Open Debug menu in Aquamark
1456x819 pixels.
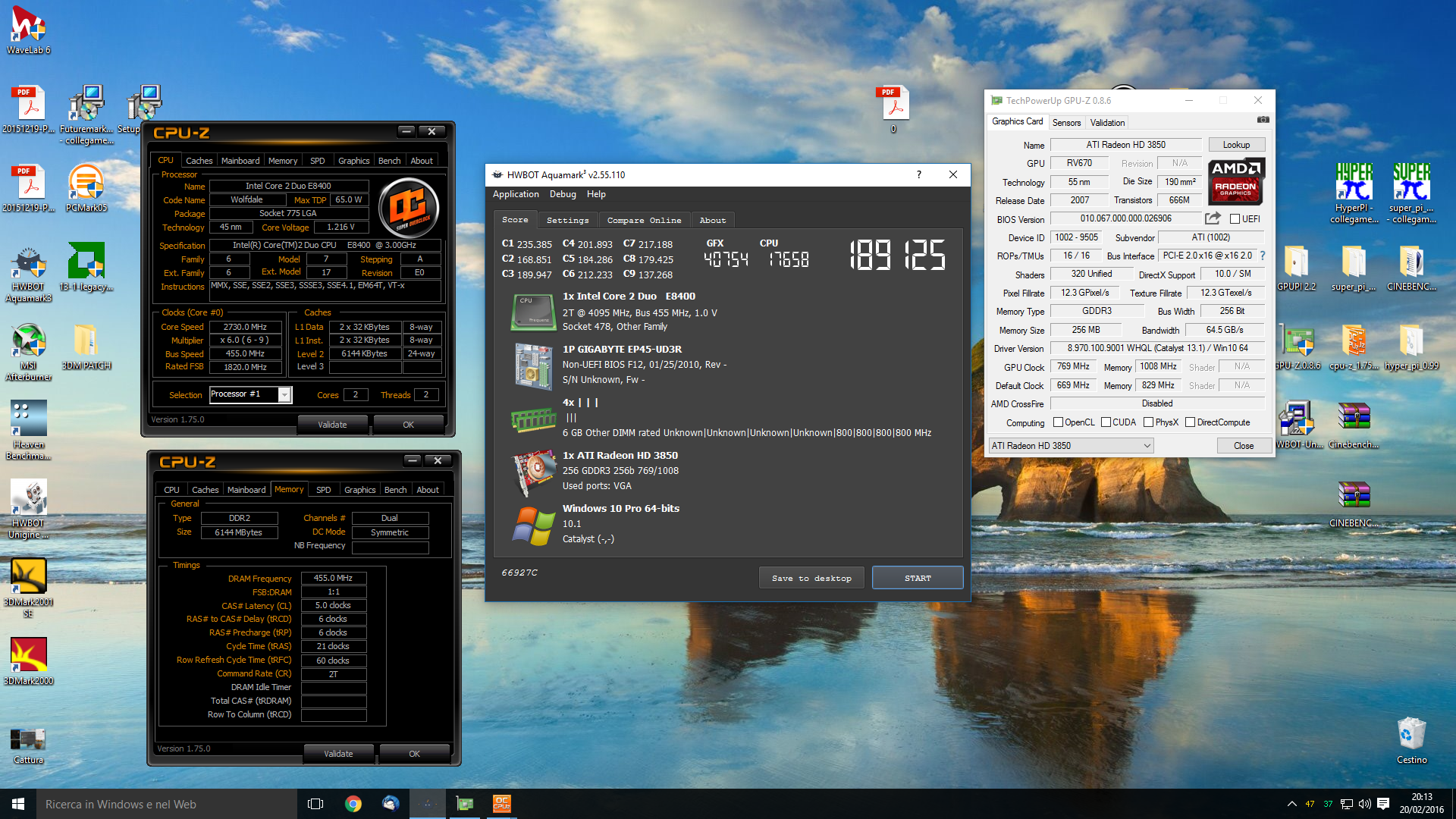coord(563,194)
